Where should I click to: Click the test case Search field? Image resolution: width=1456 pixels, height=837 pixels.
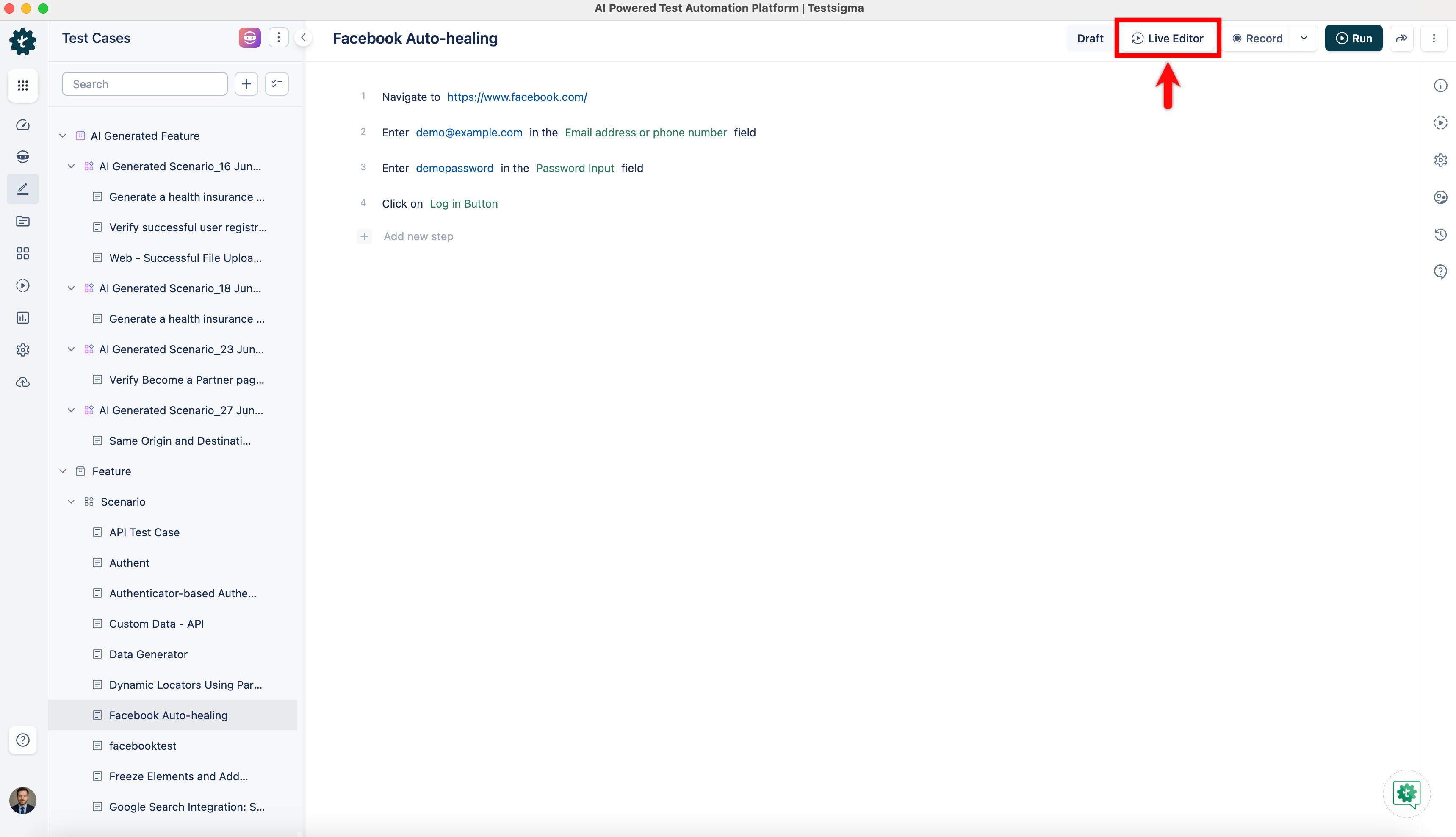(145, 84)
